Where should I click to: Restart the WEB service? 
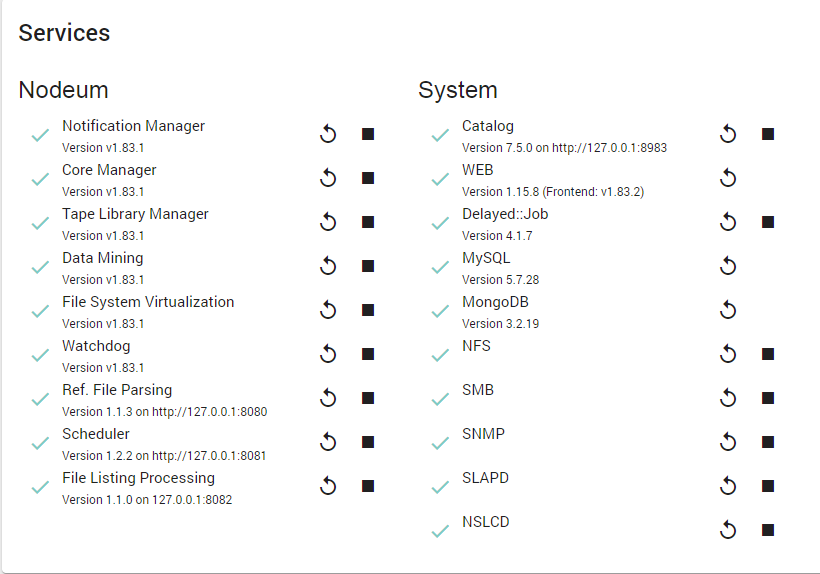tap(728, 178)
